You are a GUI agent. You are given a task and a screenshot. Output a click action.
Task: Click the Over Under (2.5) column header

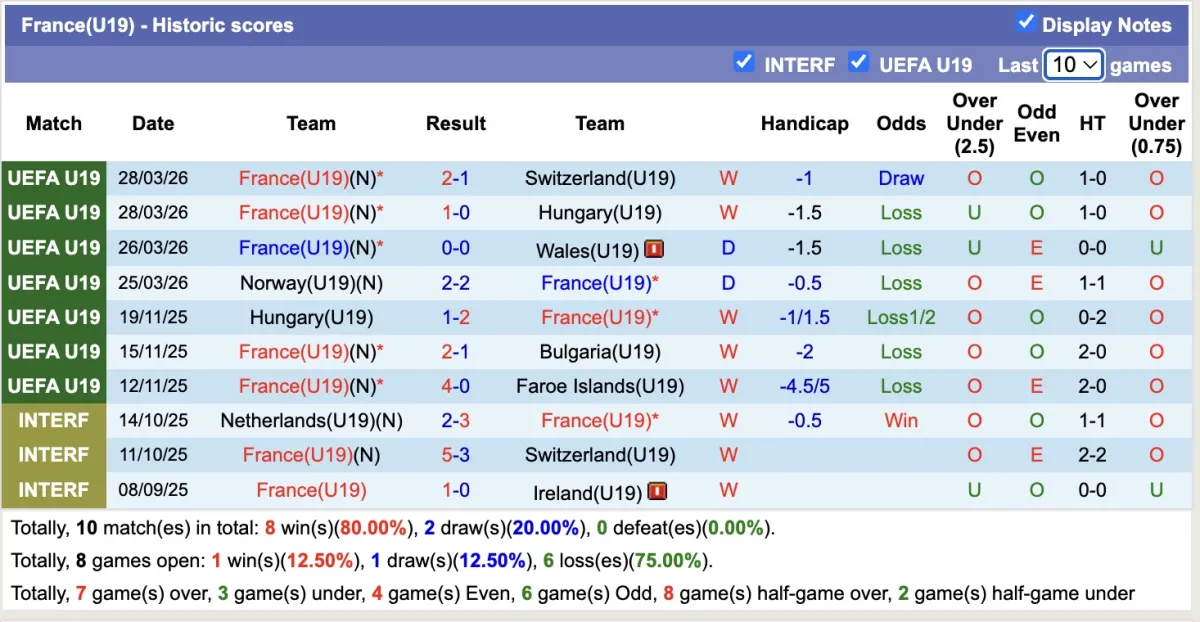click(974, 123)
